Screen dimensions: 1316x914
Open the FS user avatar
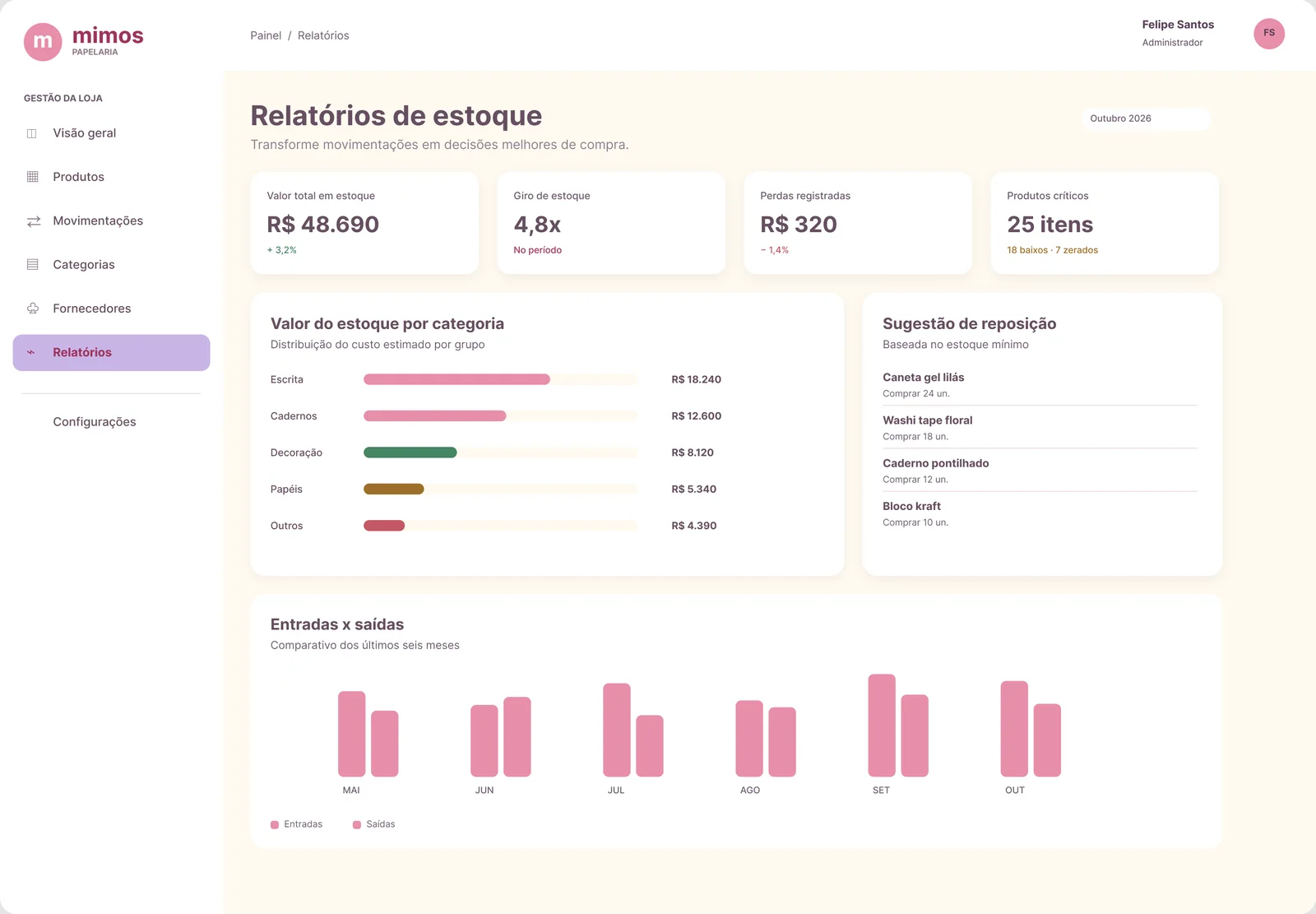[x=1269, y=34]
